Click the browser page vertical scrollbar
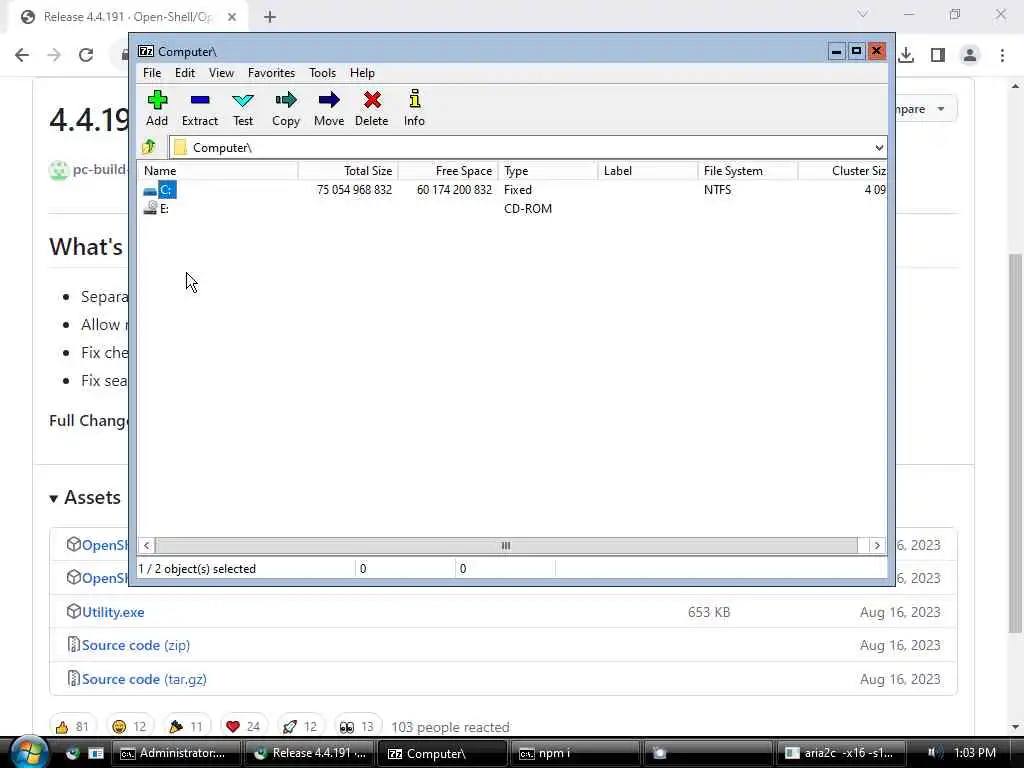 [1015, 443]
